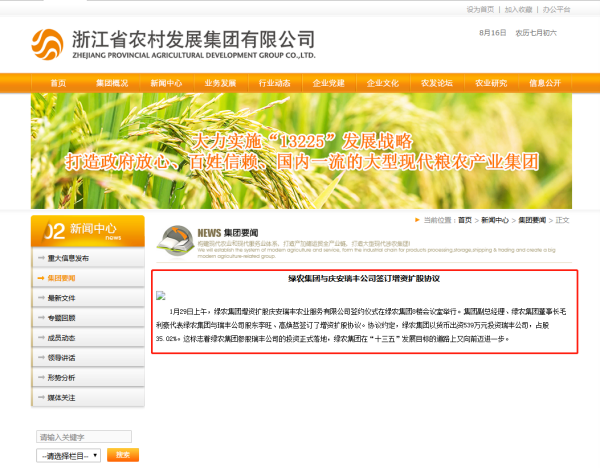The height and width of the screenshot is (468, 600).
Task: Open 信息公开 from the navigation bar
Action: coord(545,83)
